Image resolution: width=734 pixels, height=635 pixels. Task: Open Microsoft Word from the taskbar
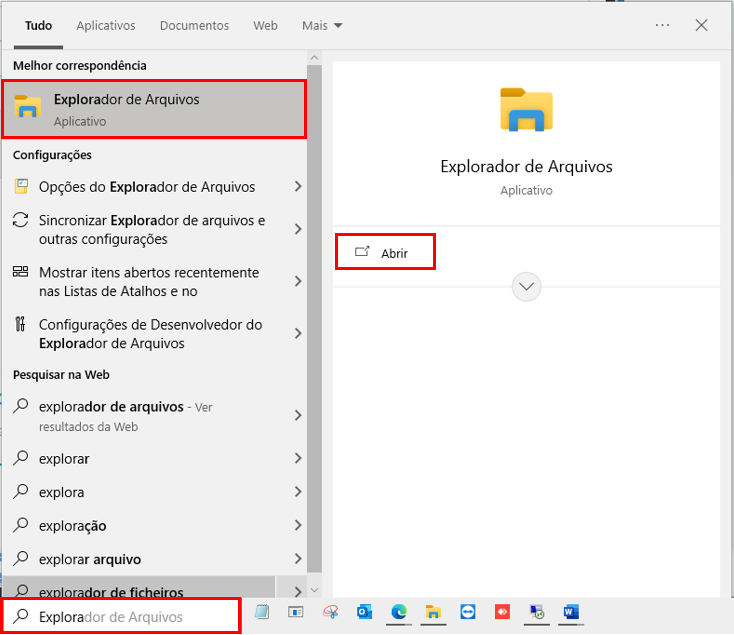[571, 612]
